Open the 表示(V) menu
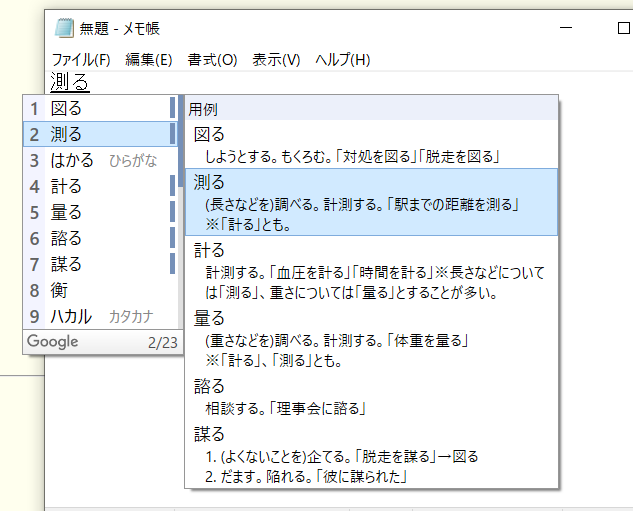 pos(276,60)
